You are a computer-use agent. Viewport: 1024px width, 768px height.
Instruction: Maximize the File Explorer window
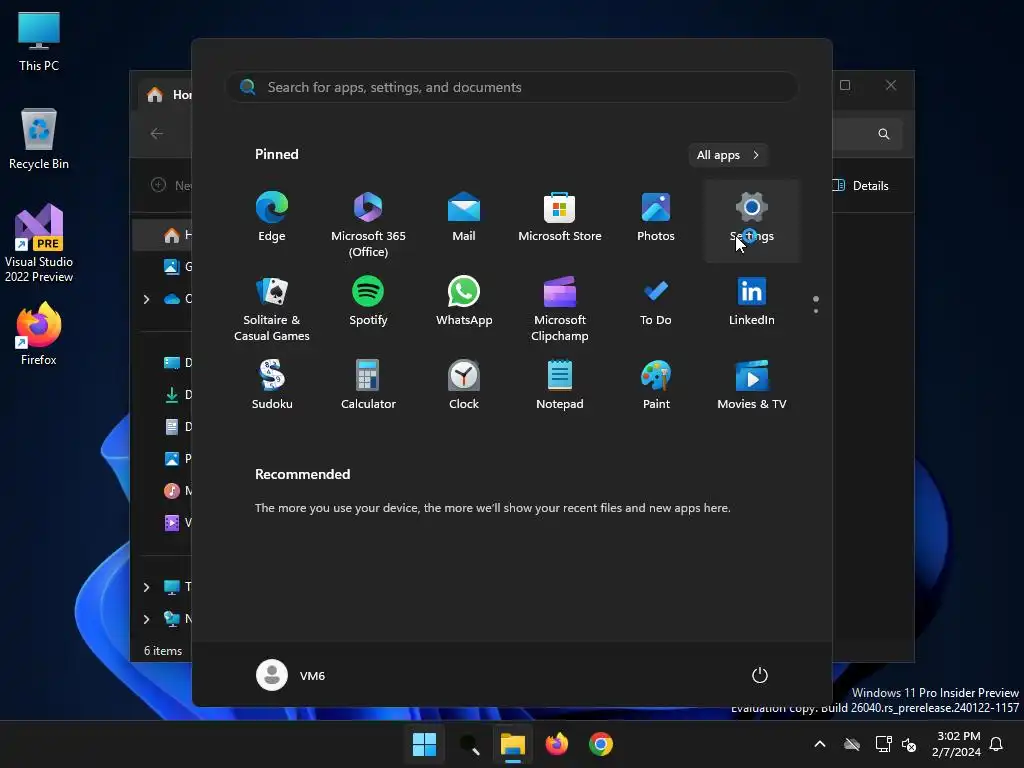click(845, 85)
